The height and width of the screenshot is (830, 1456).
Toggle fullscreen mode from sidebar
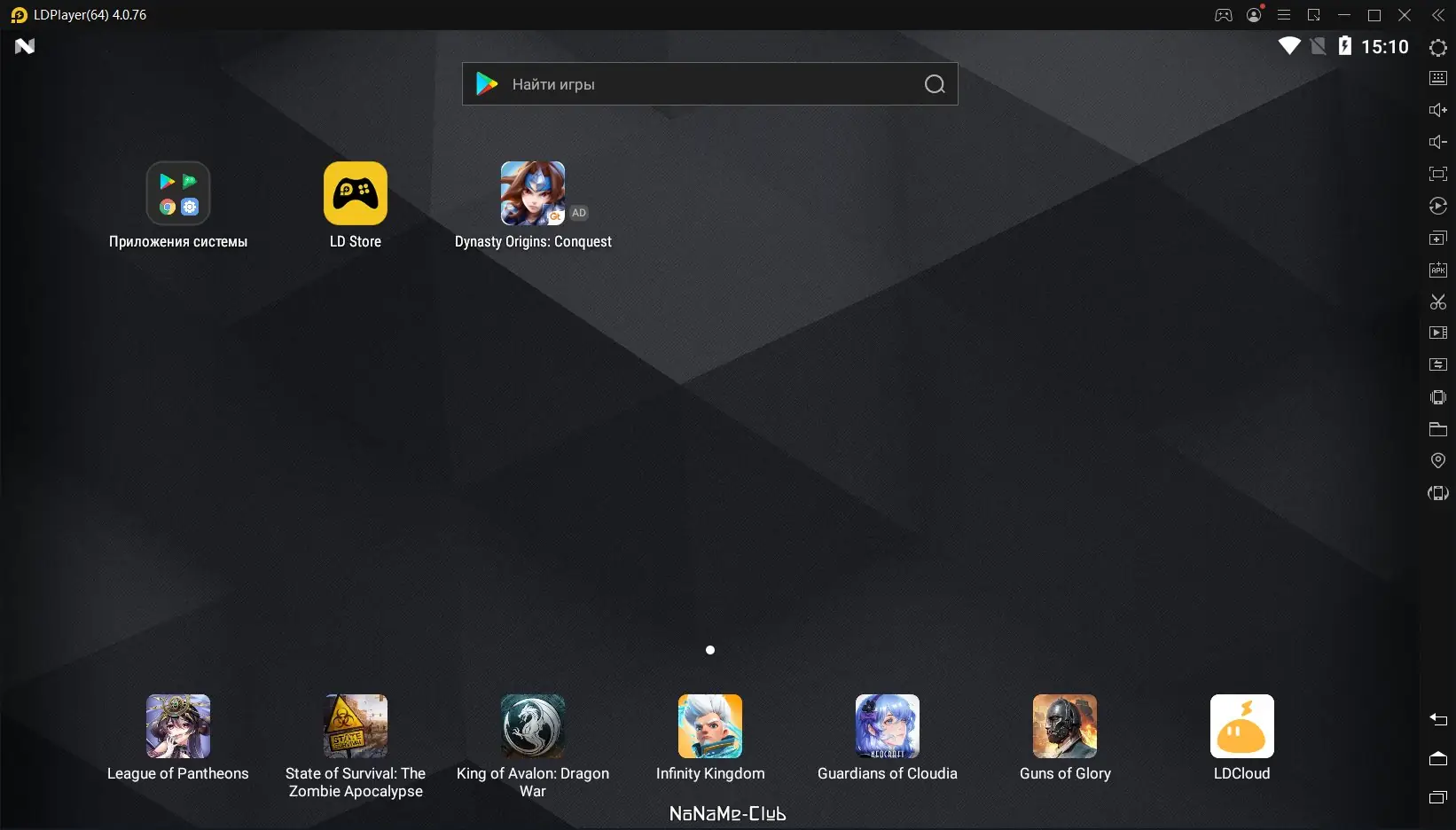tap(1438, 174)
